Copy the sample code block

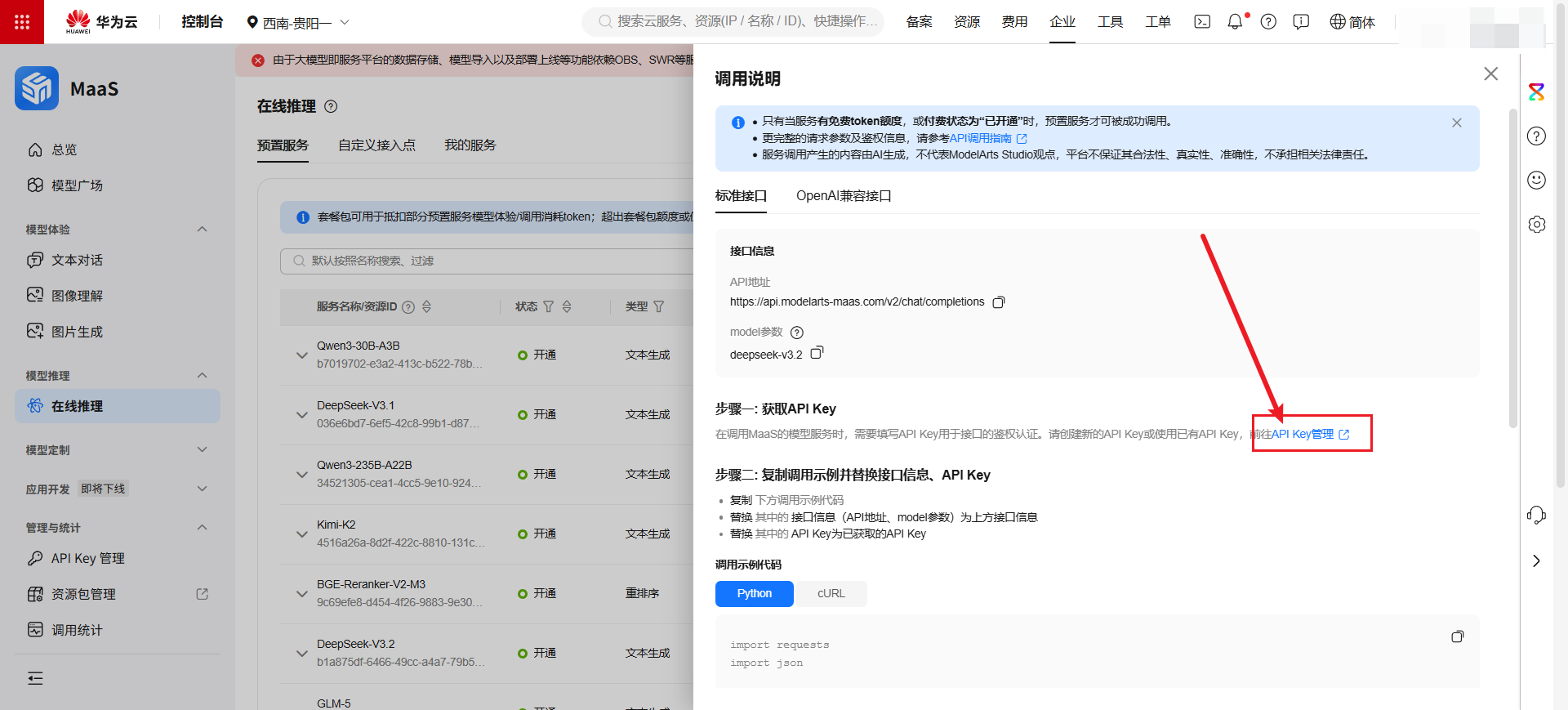[1457, 636]
